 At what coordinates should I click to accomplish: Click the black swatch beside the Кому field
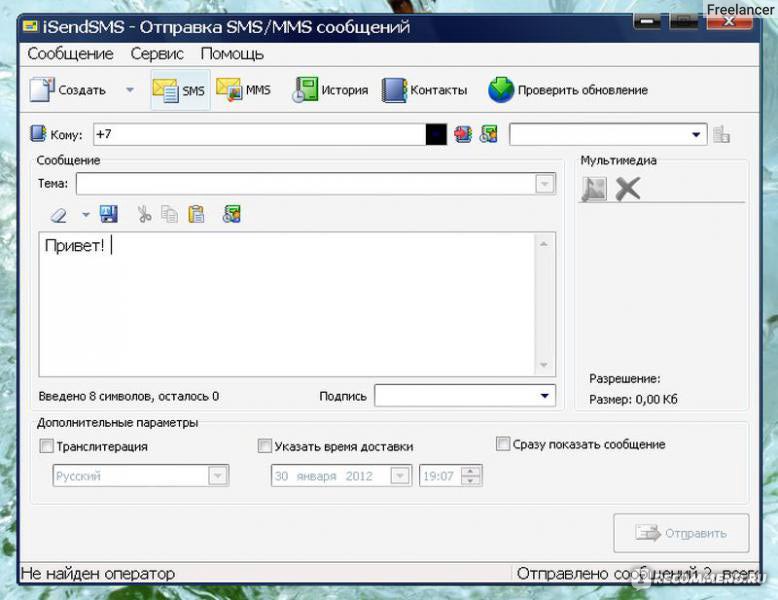point(436,134)
